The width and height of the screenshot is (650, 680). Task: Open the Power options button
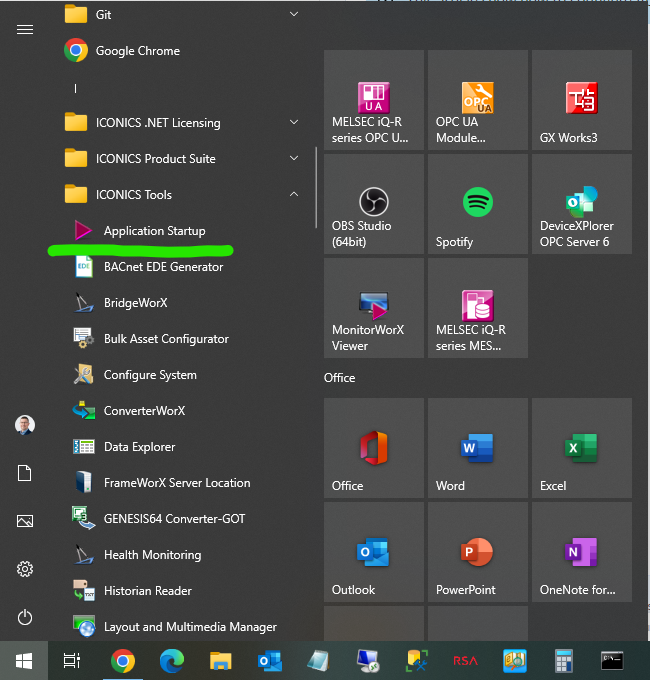coord(25,617)
